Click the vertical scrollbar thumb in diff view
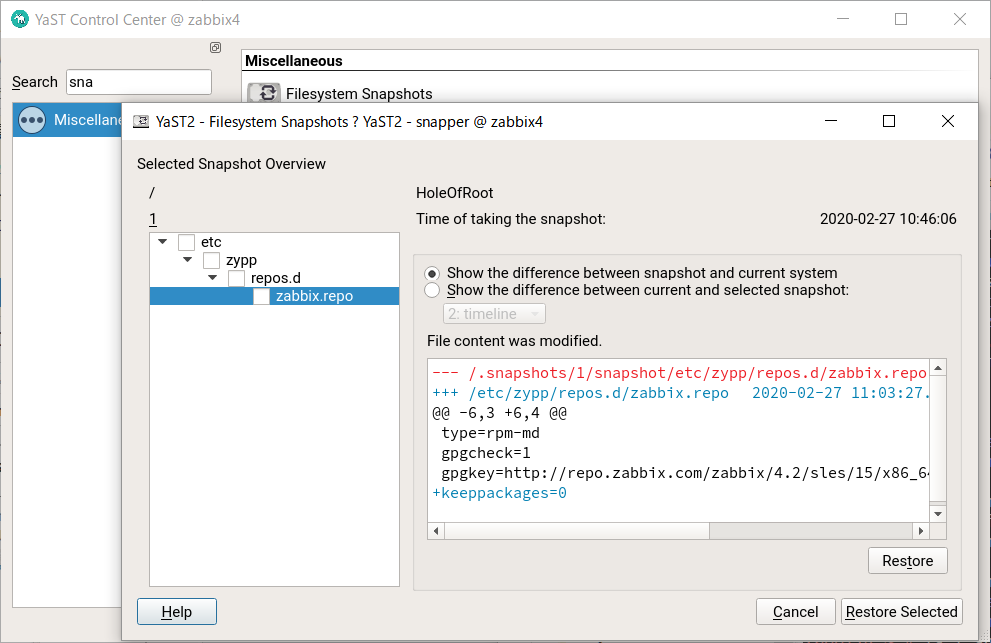Image resolution: width=991 pixels, height=643 pixels. (938, 439)
